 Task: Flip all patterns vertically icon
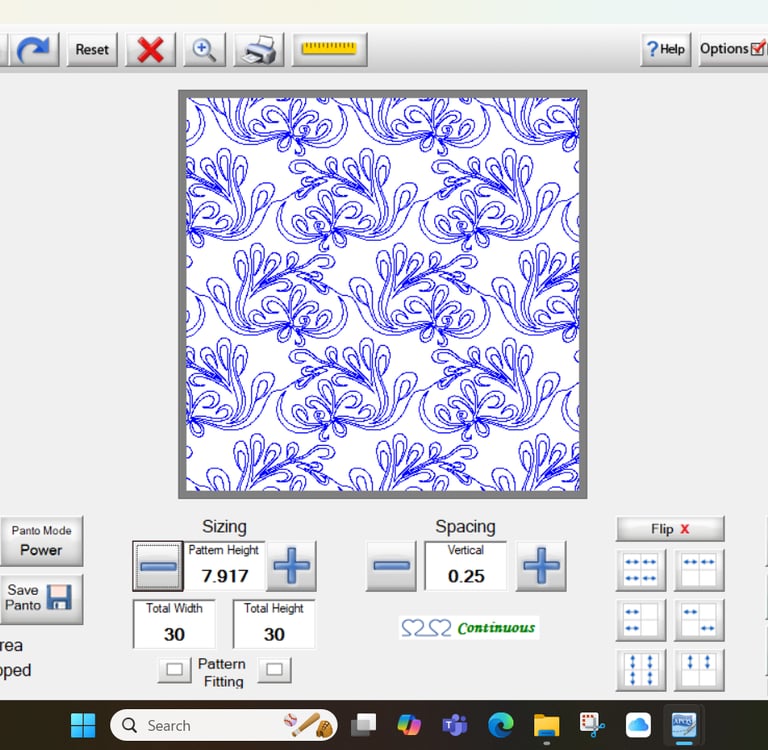tap(641, 670)
